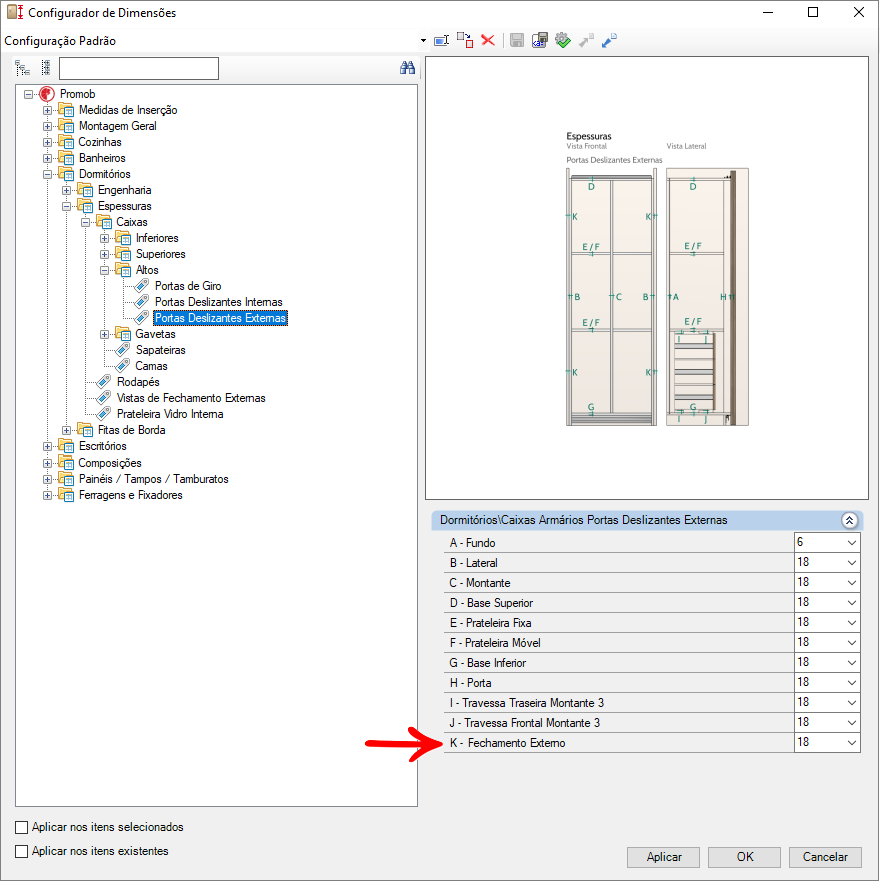
Task: Select 'Rodapés' in the tree
Action: [x=138, y=382]
